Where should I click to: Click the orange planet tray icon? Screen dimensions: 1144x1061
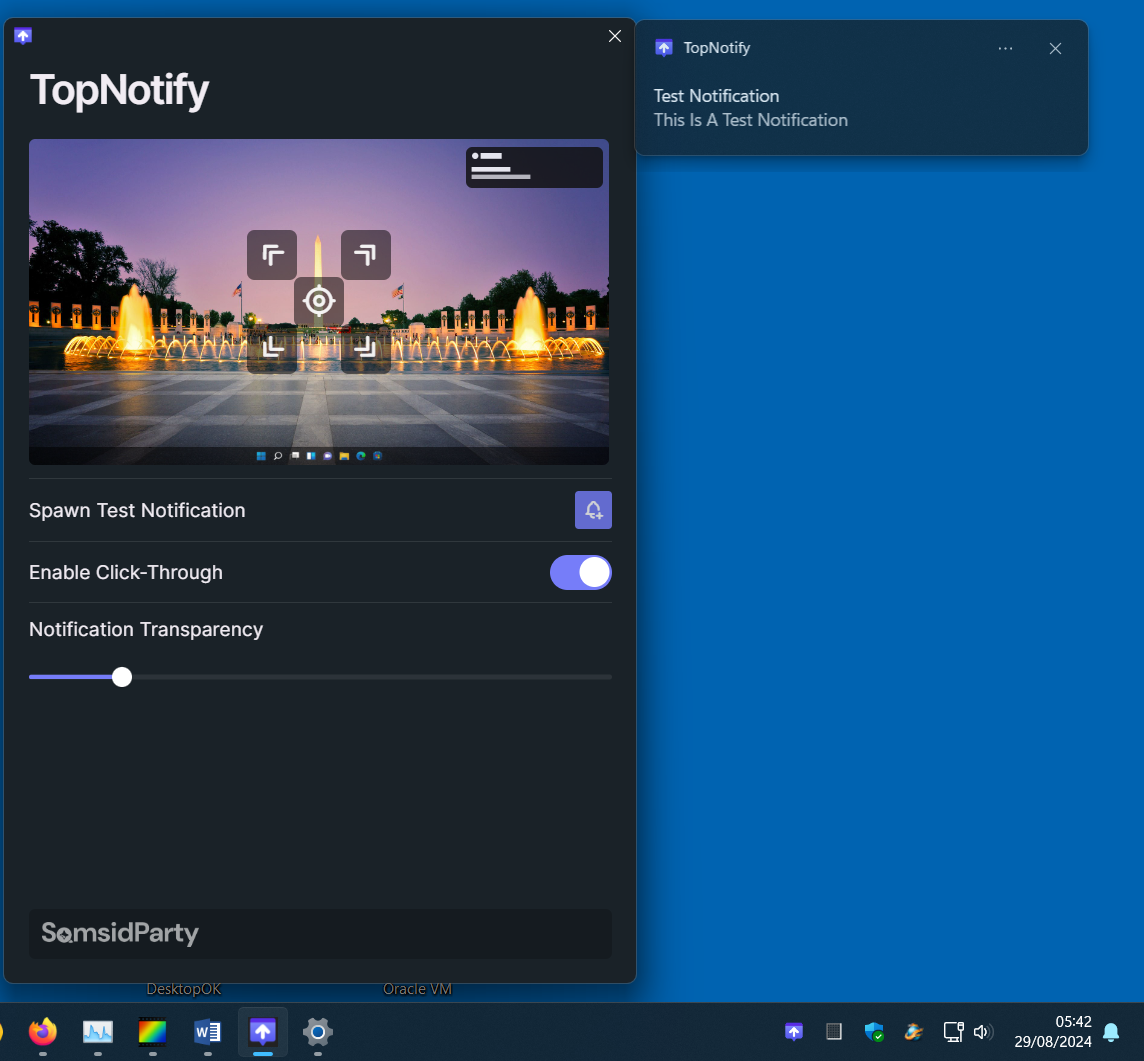(913, 1032)
